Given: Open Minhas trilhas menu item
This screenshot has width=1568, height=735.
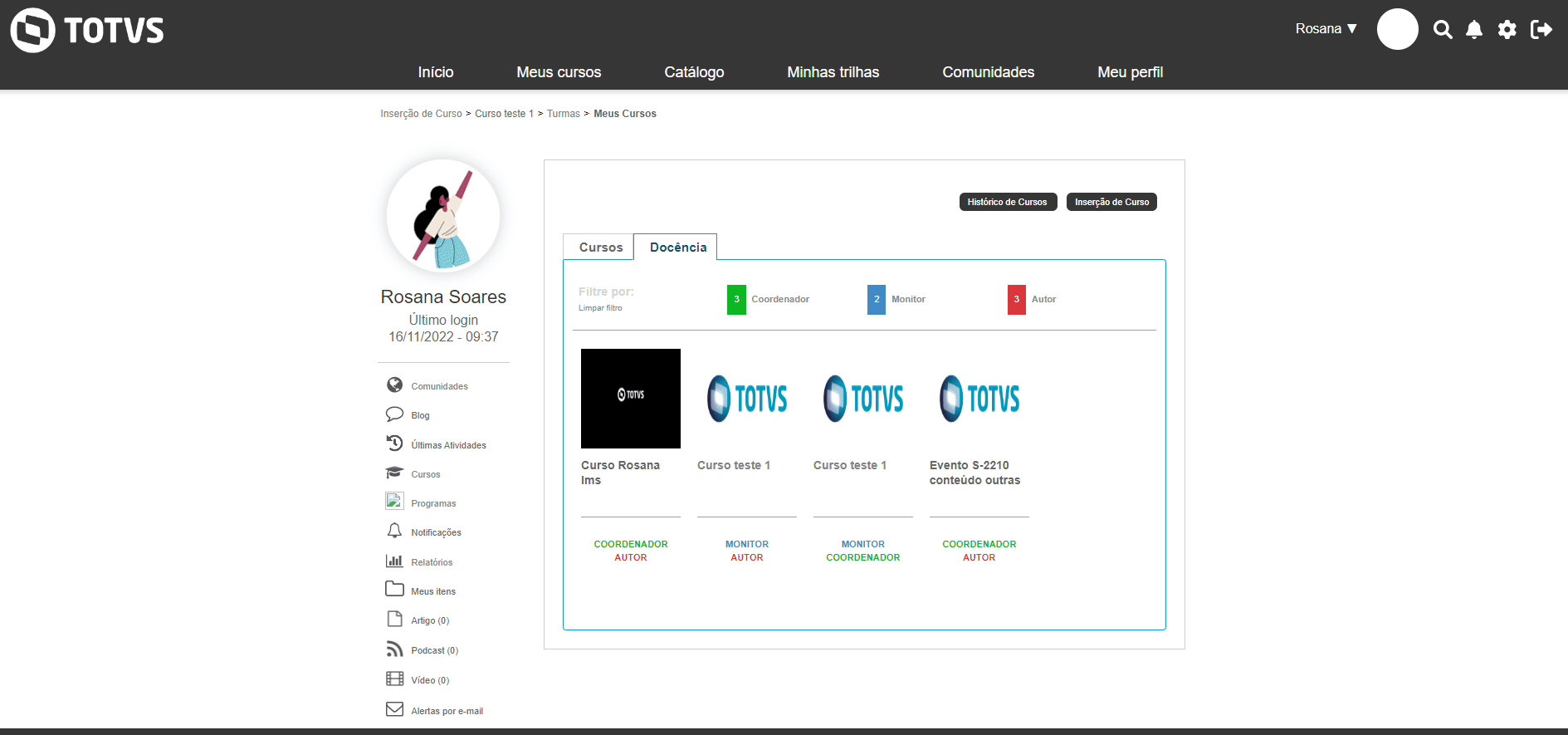Looking at the screenshot, I should coord(833,72).
